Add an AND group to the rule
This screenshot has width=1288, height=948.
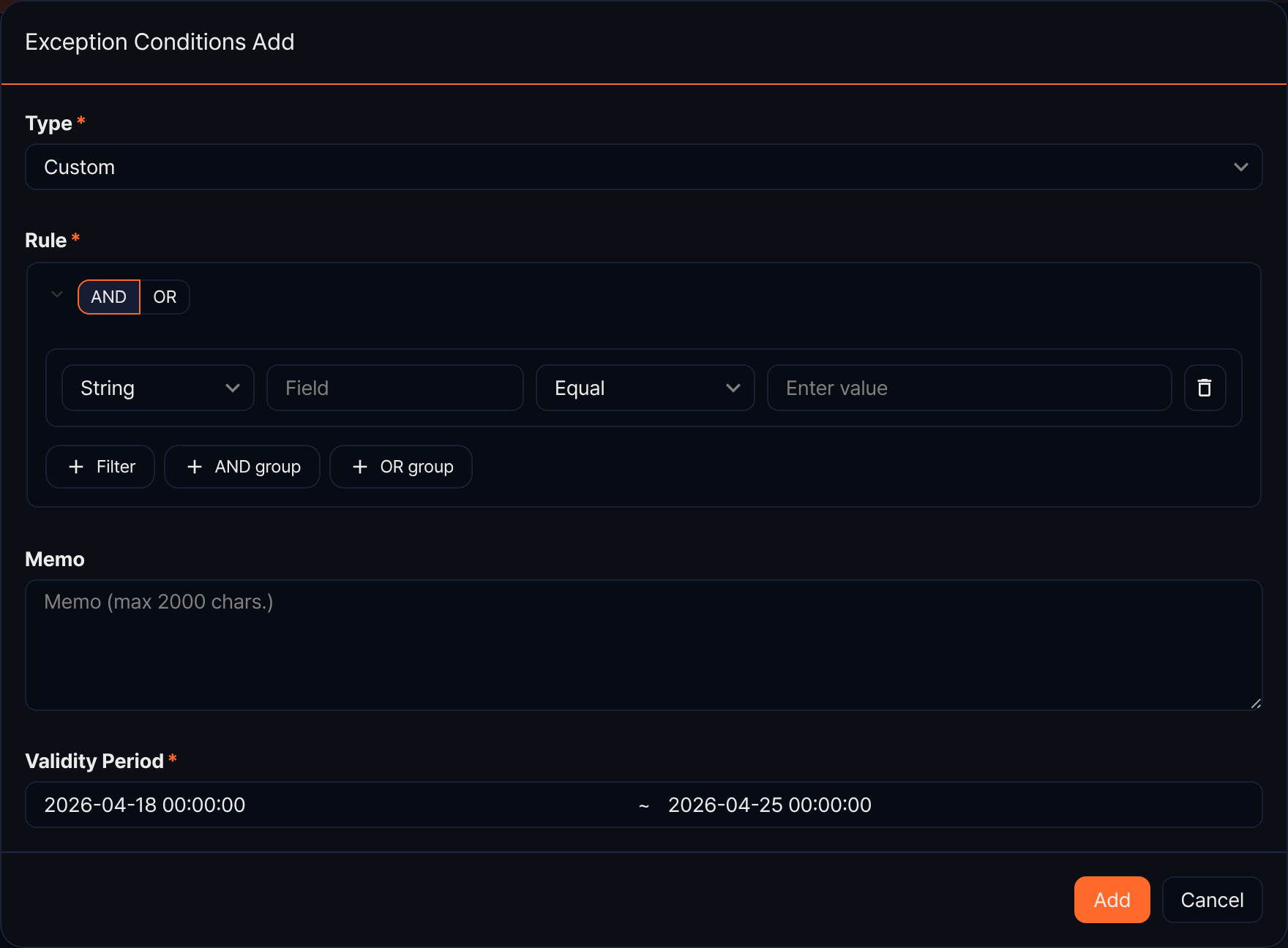click(x=242, y=467)
